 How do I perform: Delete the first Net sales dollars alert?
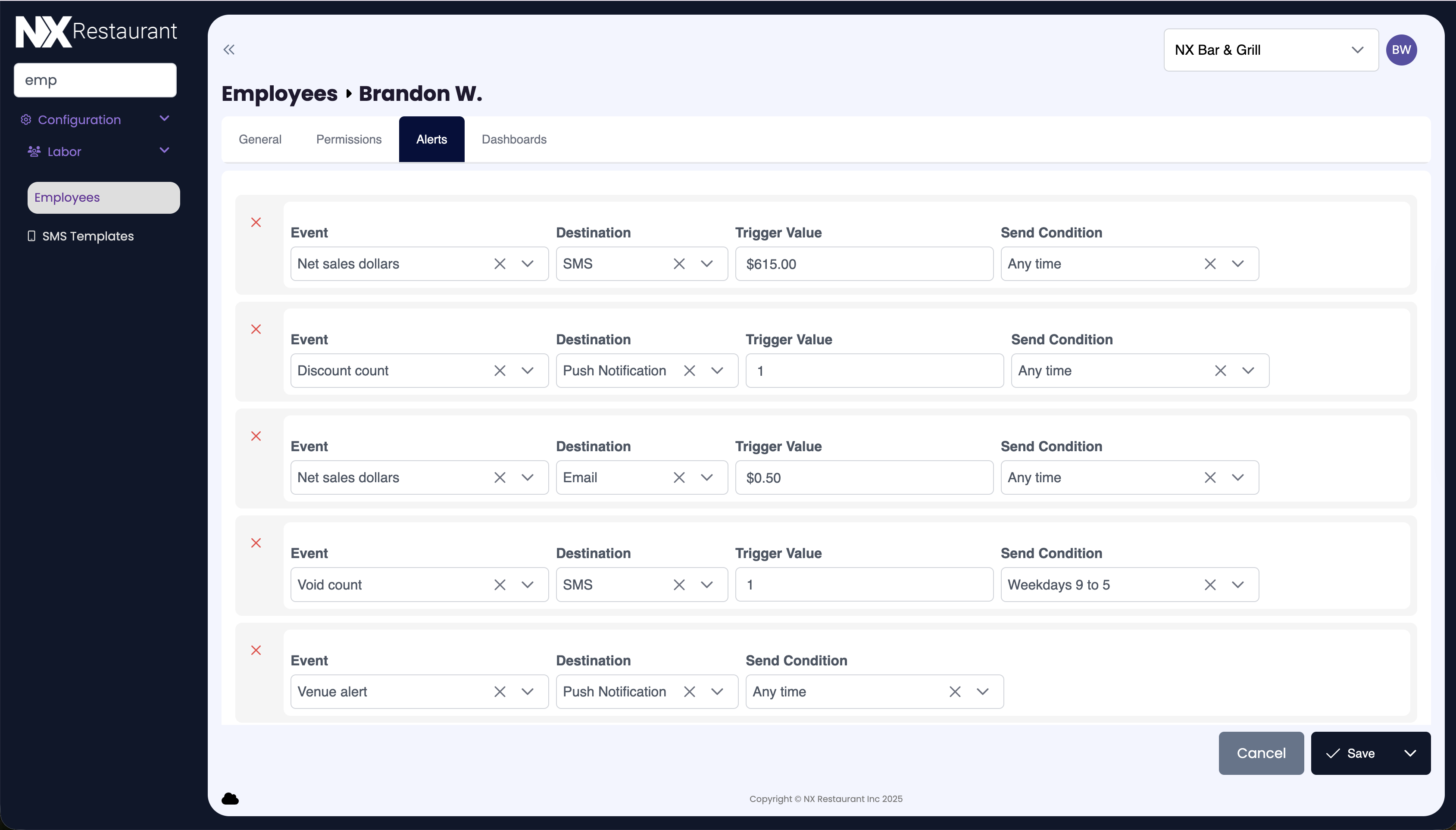[x=256, y=222]
